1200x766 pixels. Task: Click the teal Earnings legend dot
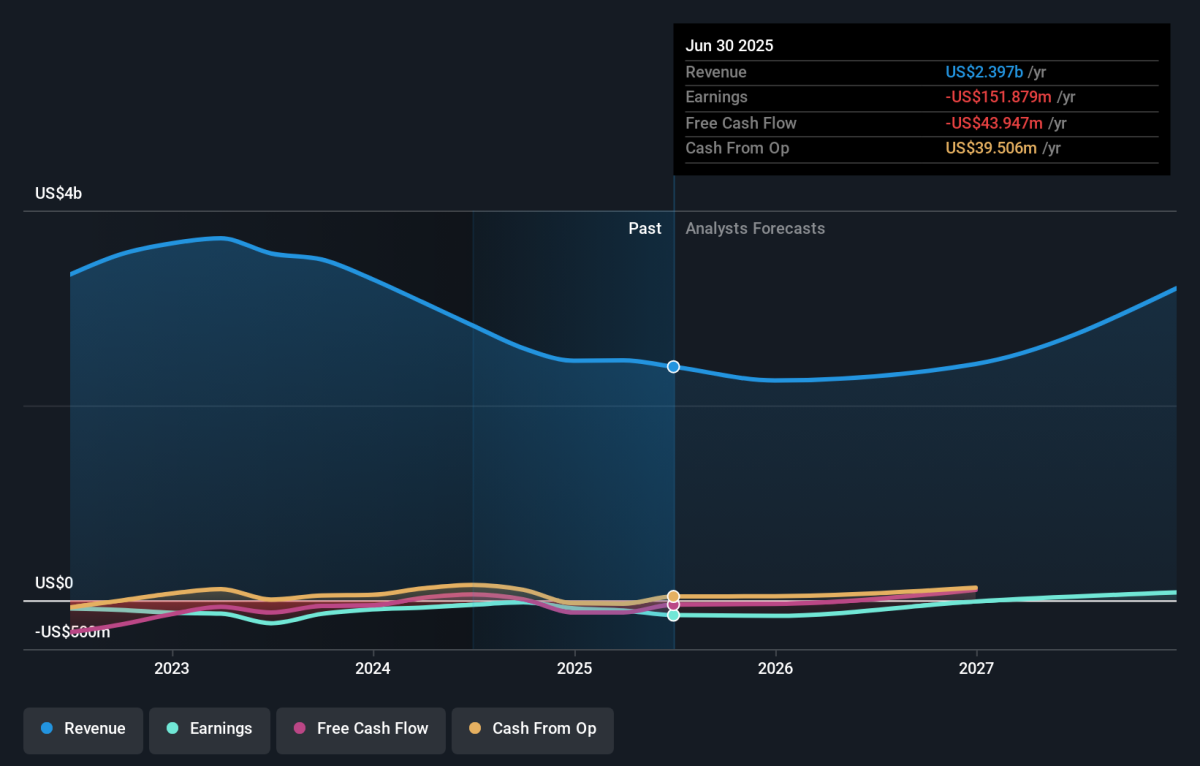(x=172, y=729)
